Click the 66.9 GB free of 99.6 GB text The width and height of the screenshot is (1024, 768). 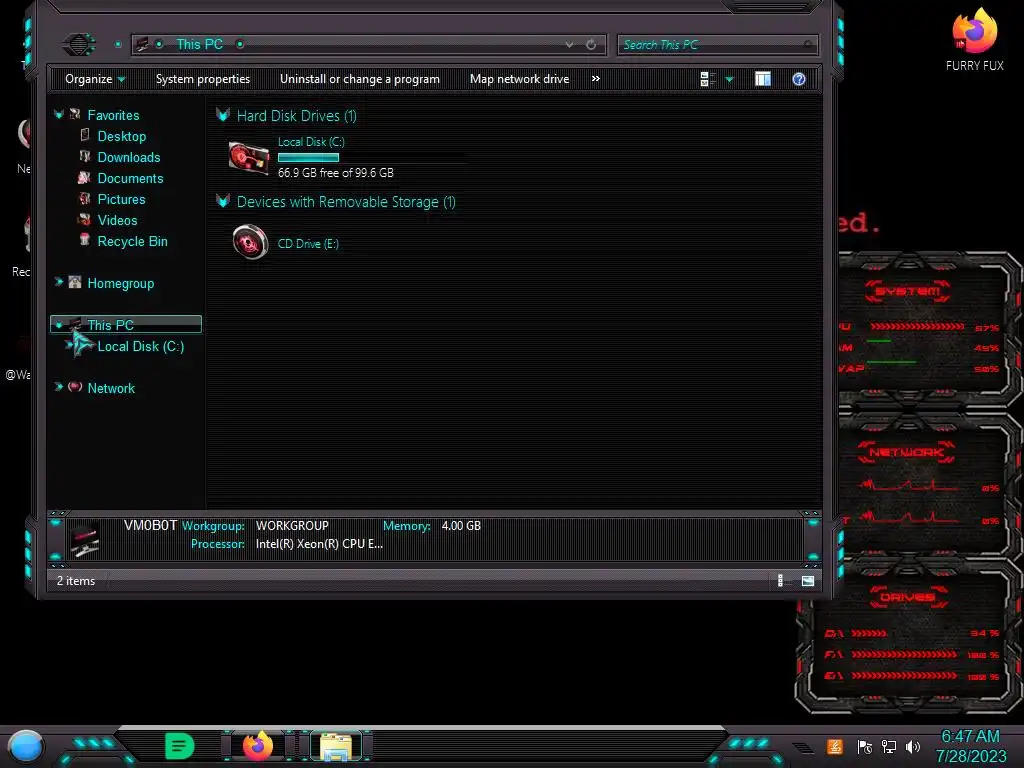(336, 172)
